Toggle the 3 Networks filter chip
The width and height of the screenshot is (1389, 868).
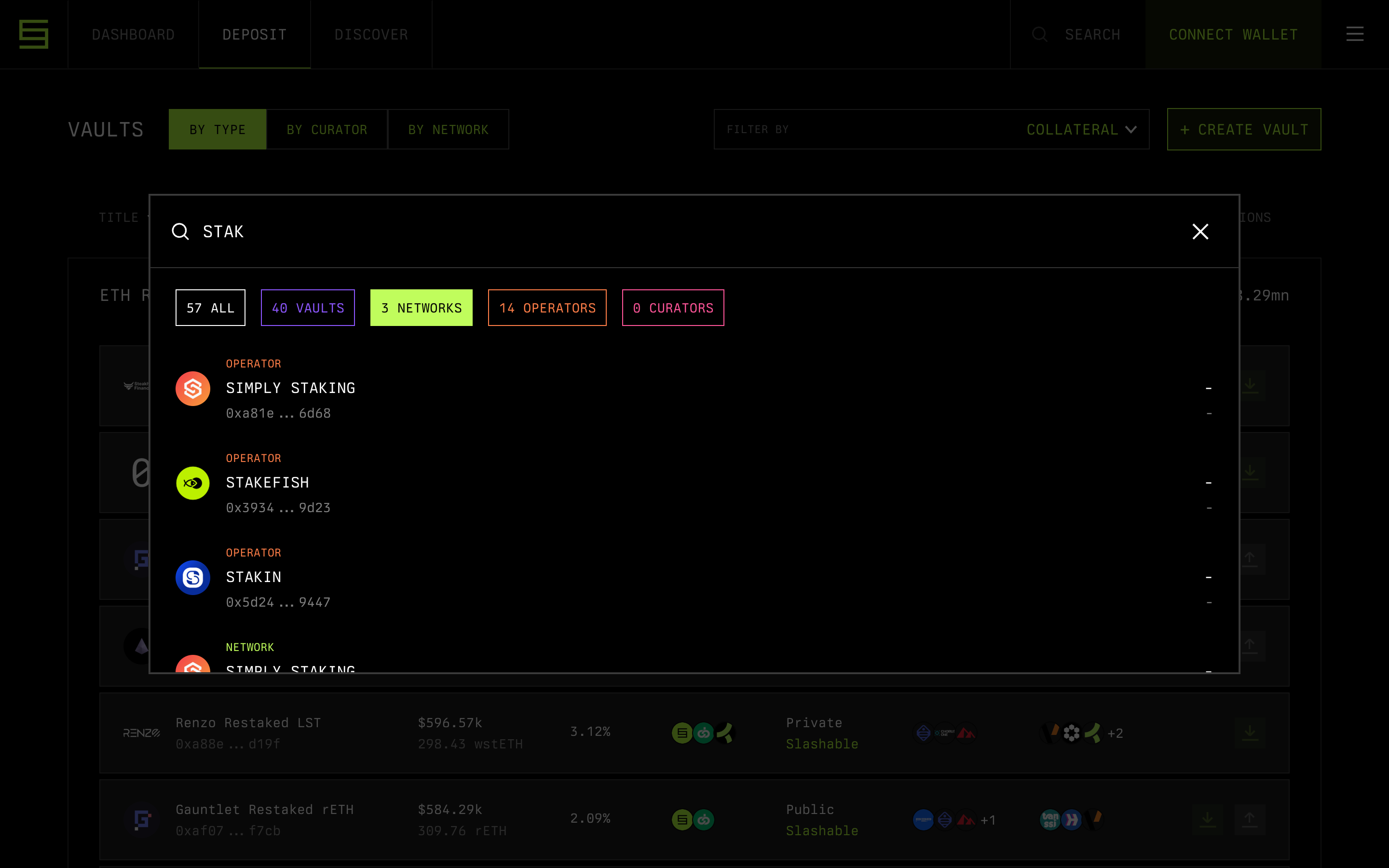(422, 308)
